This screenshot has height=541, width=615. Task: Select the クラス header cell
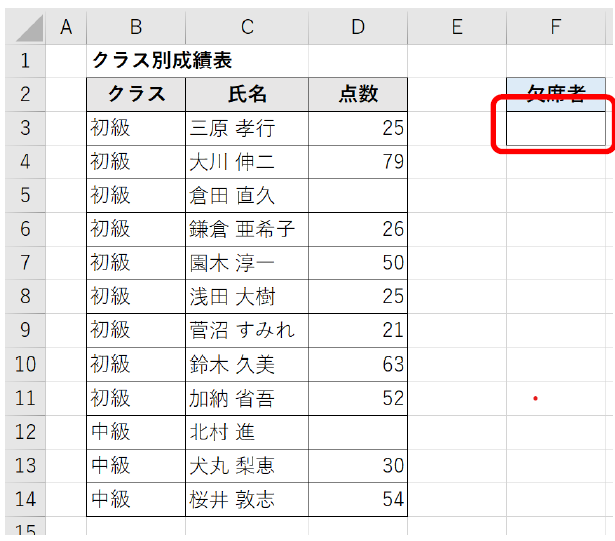pos(136,94)
